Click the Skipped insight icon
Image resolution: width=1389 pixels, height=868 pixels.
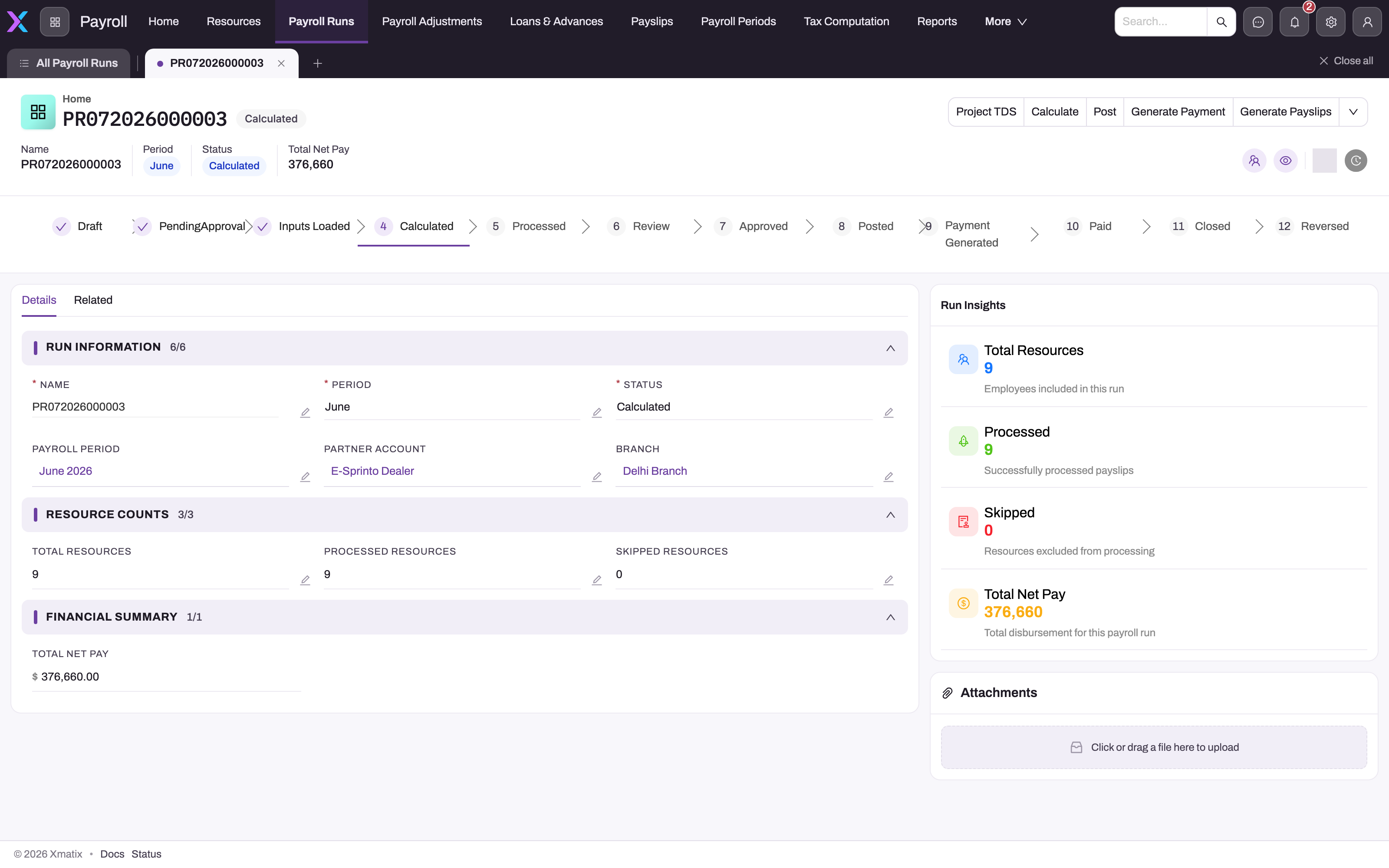point(963,522)
